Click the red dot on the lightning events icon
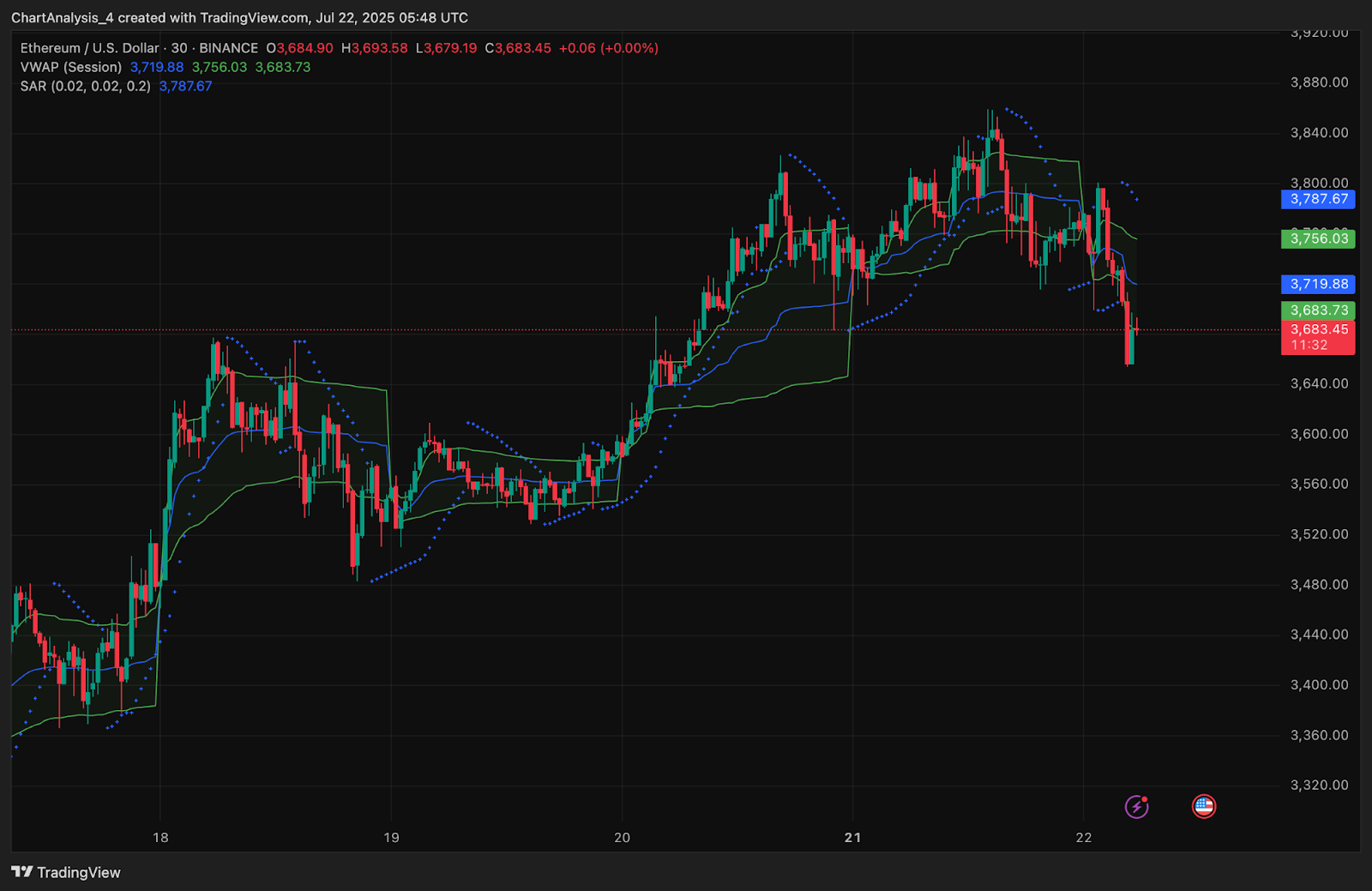The image size is (1372, 891). coord(1143,799)
